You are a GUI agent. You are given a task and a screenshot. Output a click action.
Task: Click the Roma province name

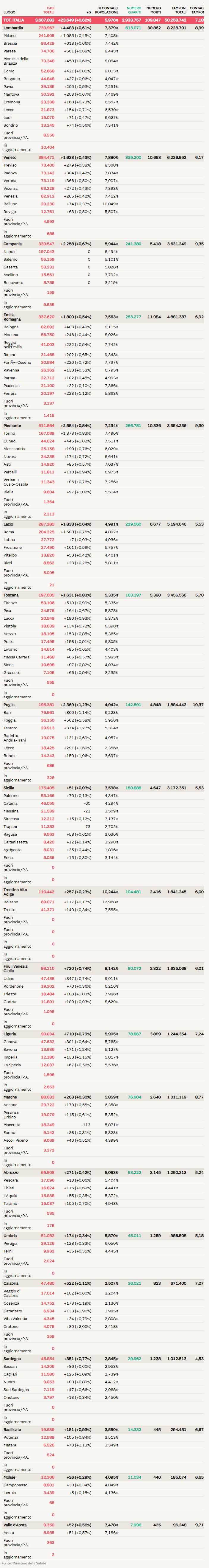[9, 532]
